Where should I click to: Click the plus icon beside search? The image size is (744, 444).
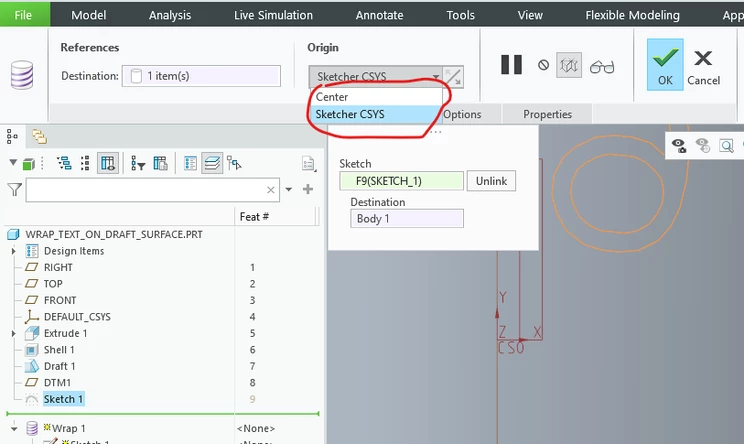coord(308,189)
